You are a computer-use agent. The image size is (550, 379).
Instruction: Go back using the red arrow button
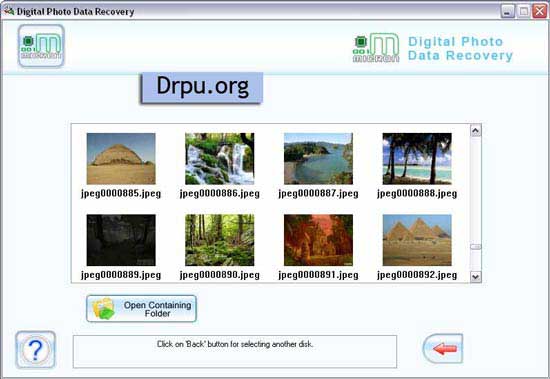(443, 348)
